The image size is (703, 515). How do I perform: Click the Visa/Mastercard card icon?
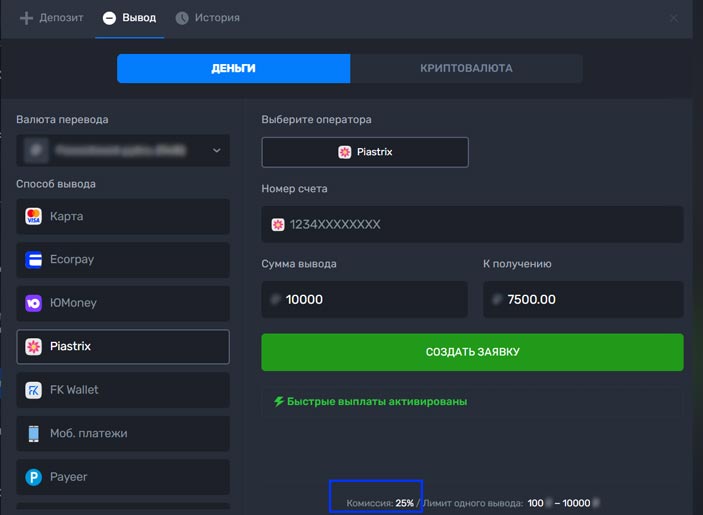[34, 216]
